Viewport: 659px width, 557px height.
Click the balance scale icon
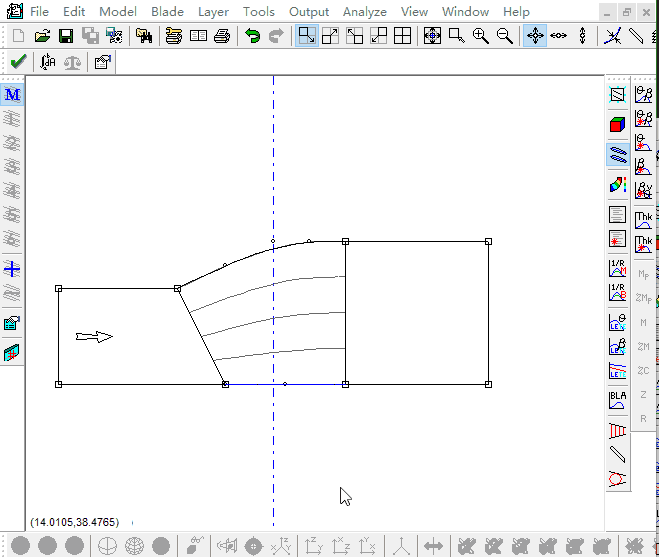[74, 62]
